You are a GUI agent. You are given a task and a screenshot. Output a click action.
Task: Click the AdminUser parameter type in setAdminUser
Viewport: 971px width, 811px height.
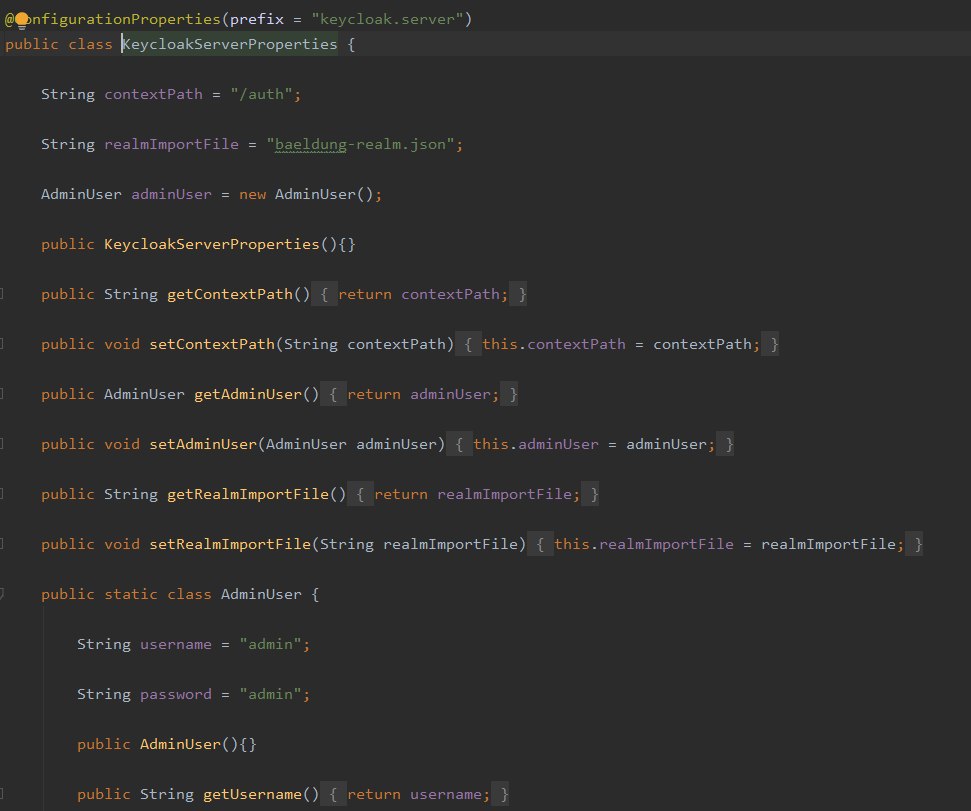[307, 445]
